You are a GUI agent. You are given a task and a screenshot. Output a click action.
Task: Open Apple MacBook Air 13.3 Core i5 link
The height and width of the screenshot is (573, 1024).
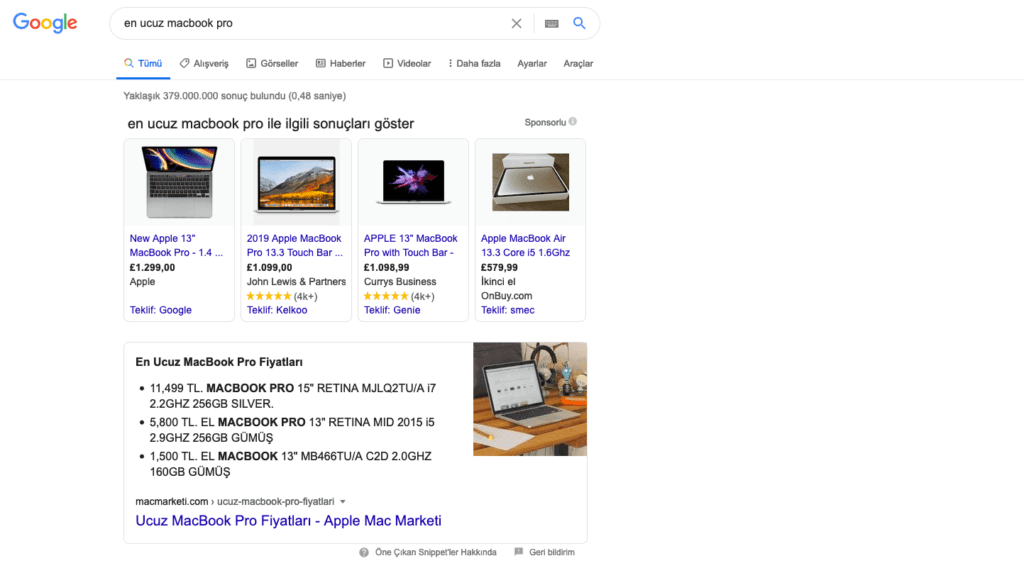[526, 246]
